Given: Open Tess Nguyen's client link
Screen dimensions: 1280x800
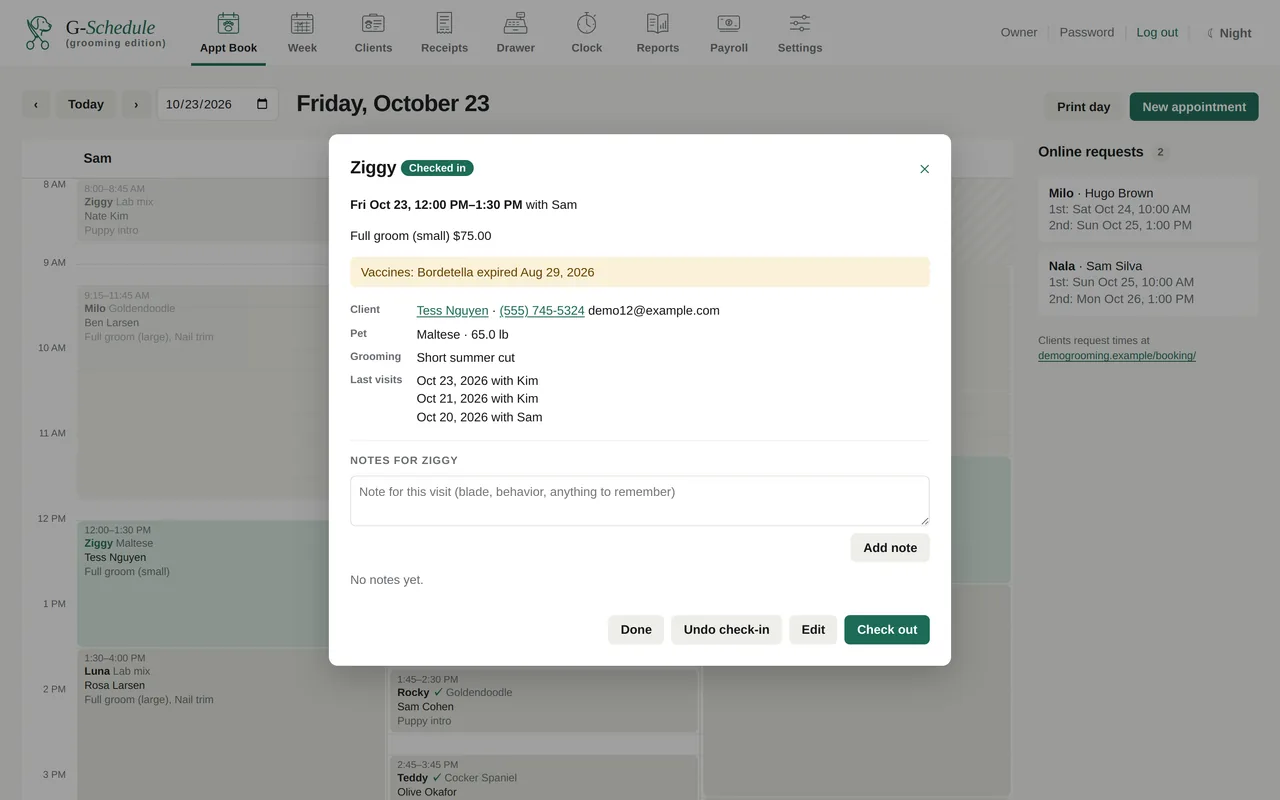Looking at the screenshot, I should point(452,311).
